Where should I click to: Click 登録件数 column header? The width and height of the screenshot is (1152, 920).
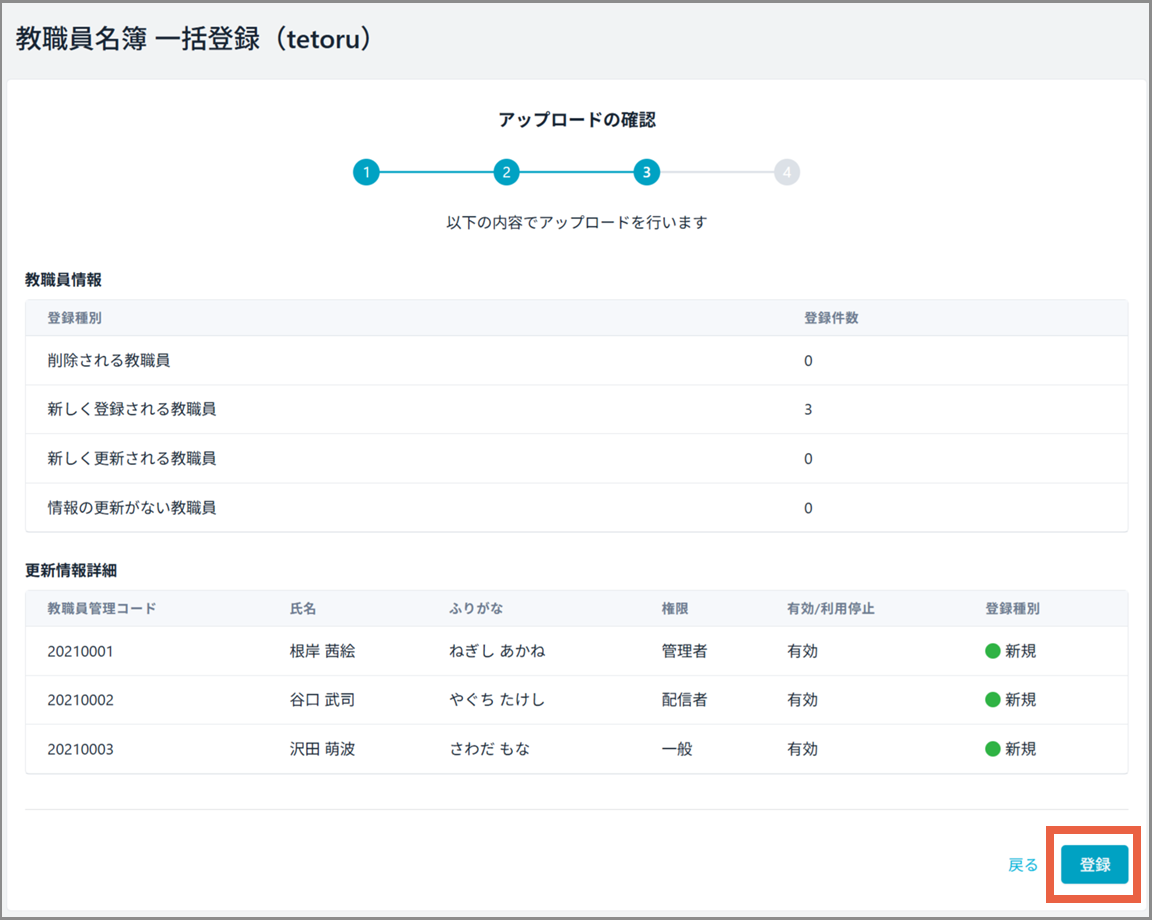click(x=831, y=317)
